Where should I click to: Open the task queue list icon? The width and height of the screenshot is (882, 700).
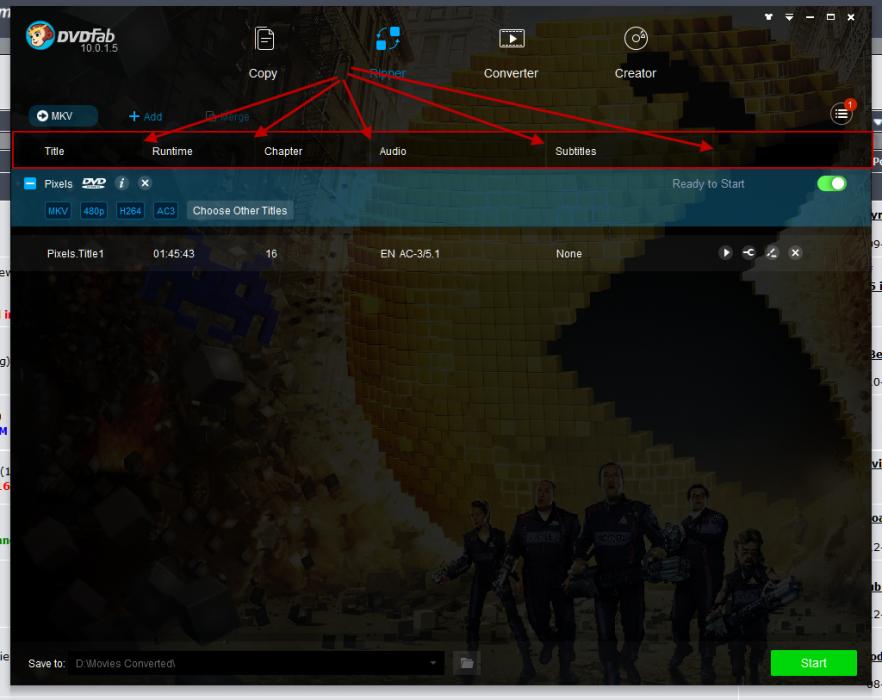[x=841, y=114]
